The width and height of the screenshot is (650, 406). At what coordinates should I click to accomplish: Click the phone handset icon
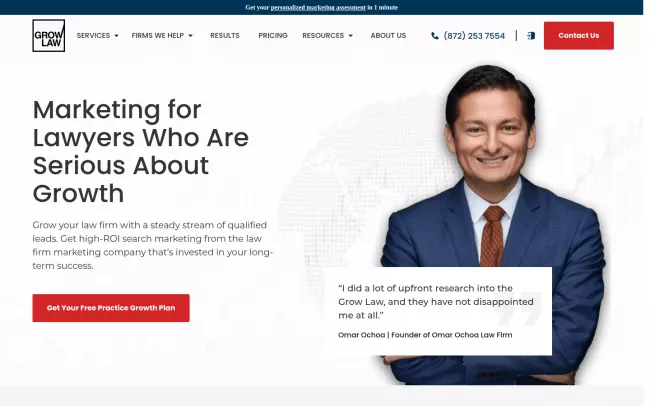pos(435,36)
